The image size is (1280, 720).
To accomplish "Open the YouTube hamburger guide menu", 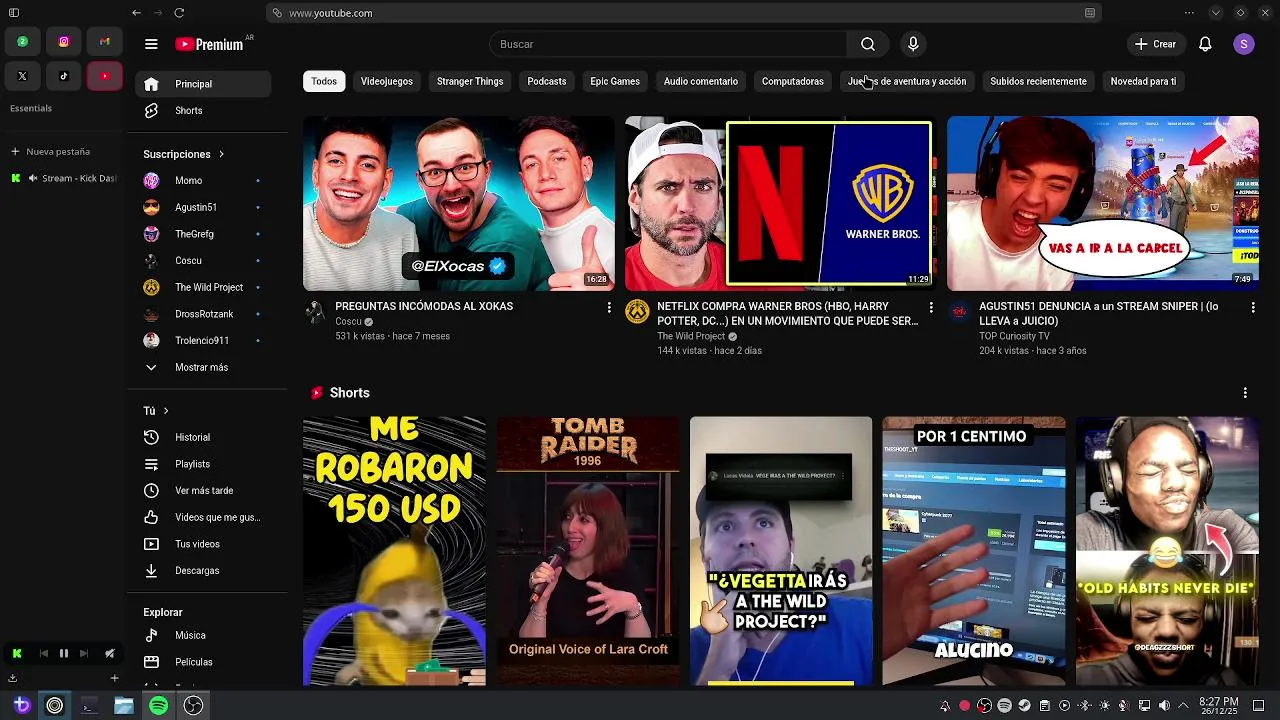I will 151,44.
